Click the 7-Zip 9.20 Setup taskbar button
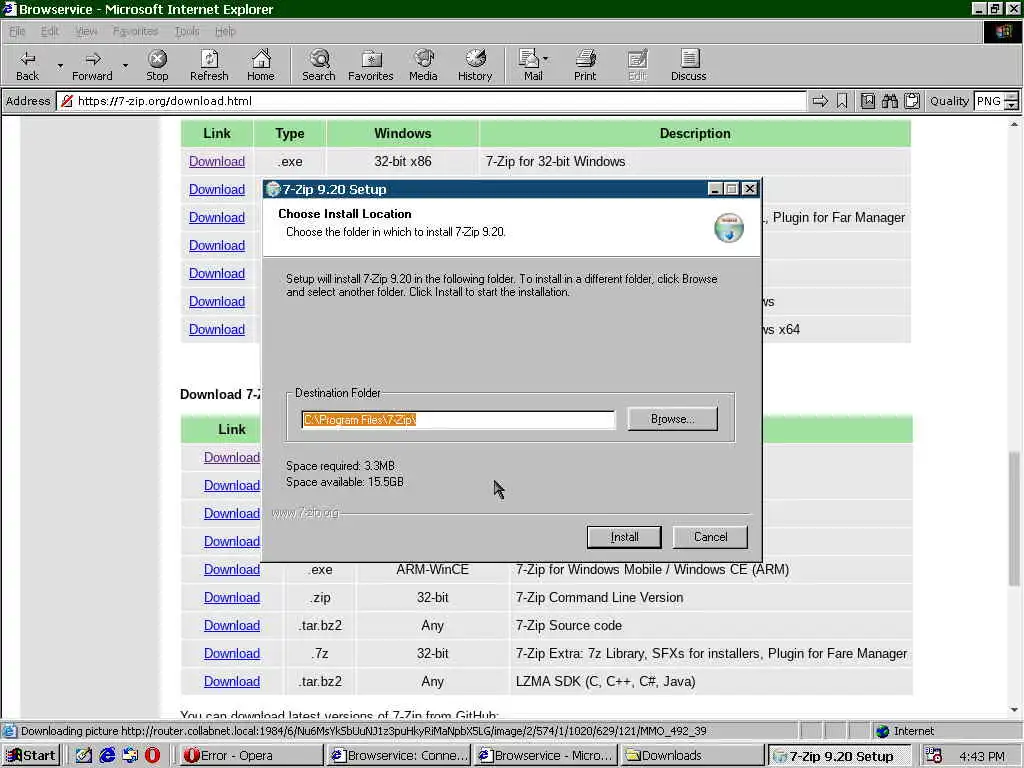The image size is (1024, 768). point(839,756)
